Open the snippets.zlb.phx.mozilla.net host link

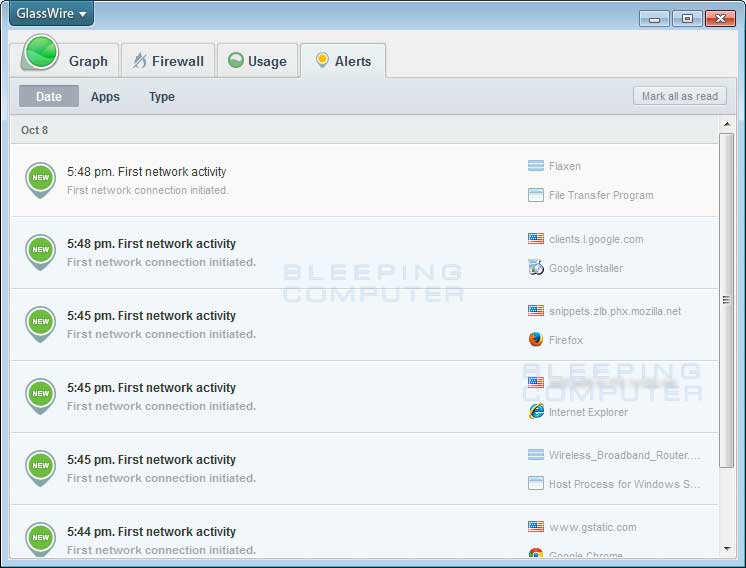tap(614, 311)
